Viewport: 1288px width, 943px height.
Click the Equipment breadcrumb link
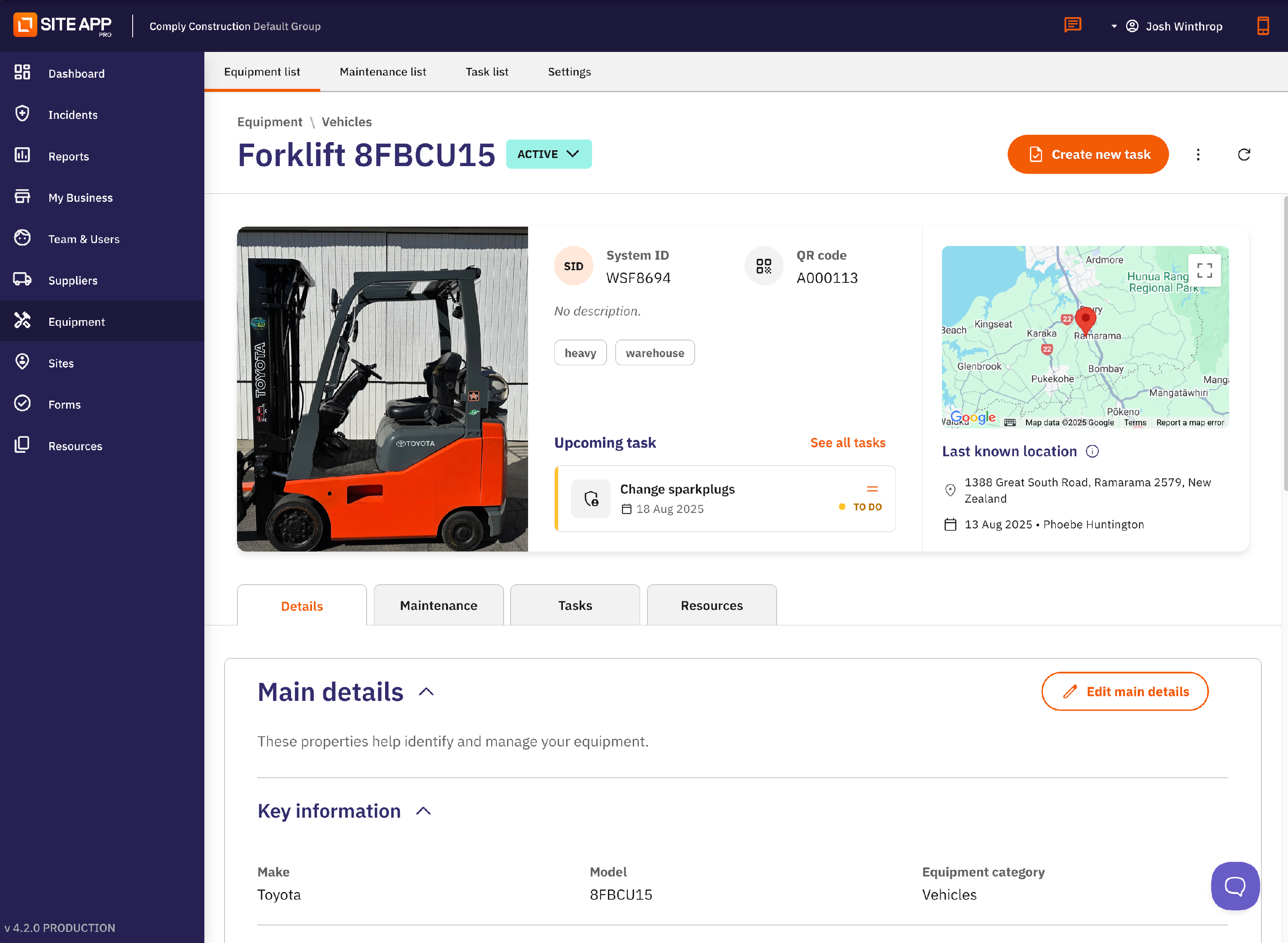pyautogui.click(x=270, y=121)
